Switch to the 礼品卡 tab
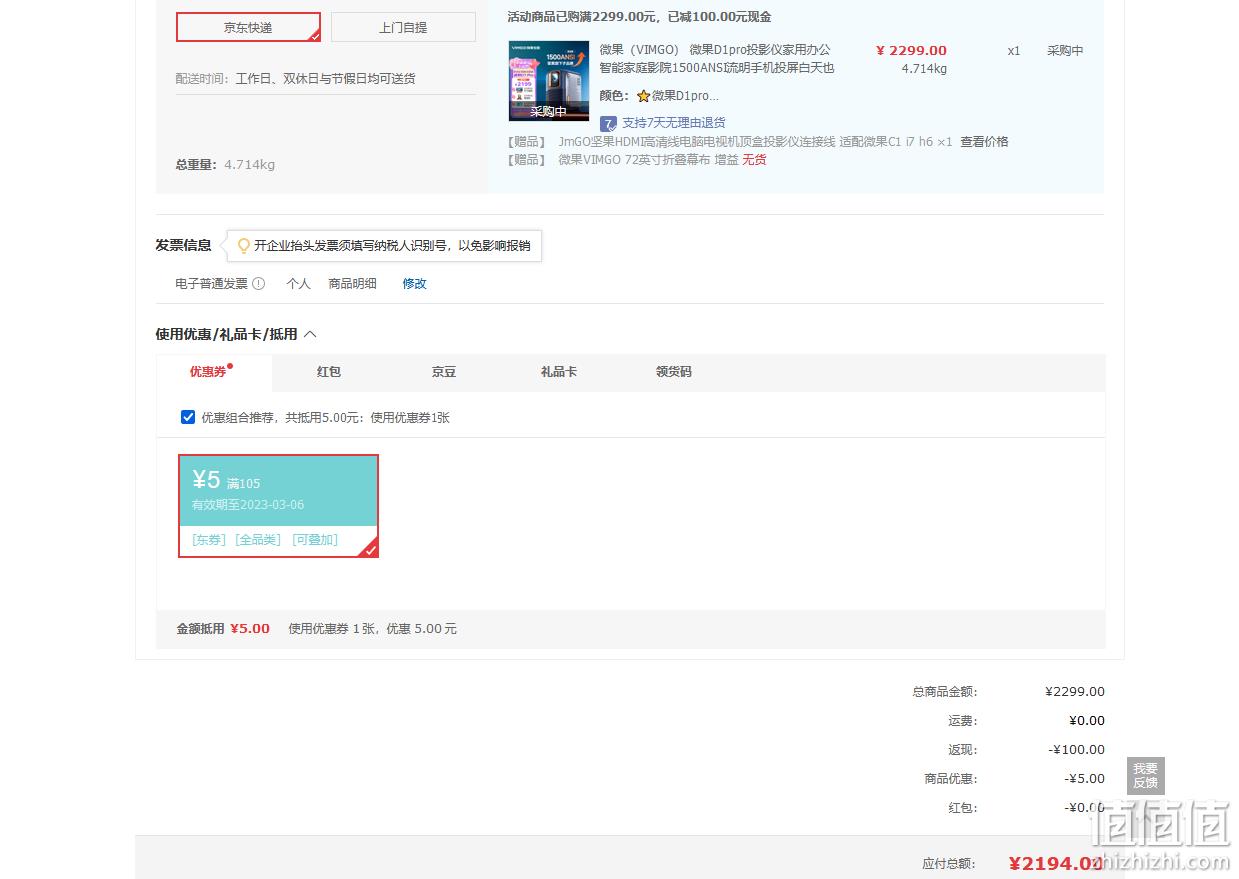Viewport: 1239px width, 879px height. pyautogui.click(x=559, y=372)
